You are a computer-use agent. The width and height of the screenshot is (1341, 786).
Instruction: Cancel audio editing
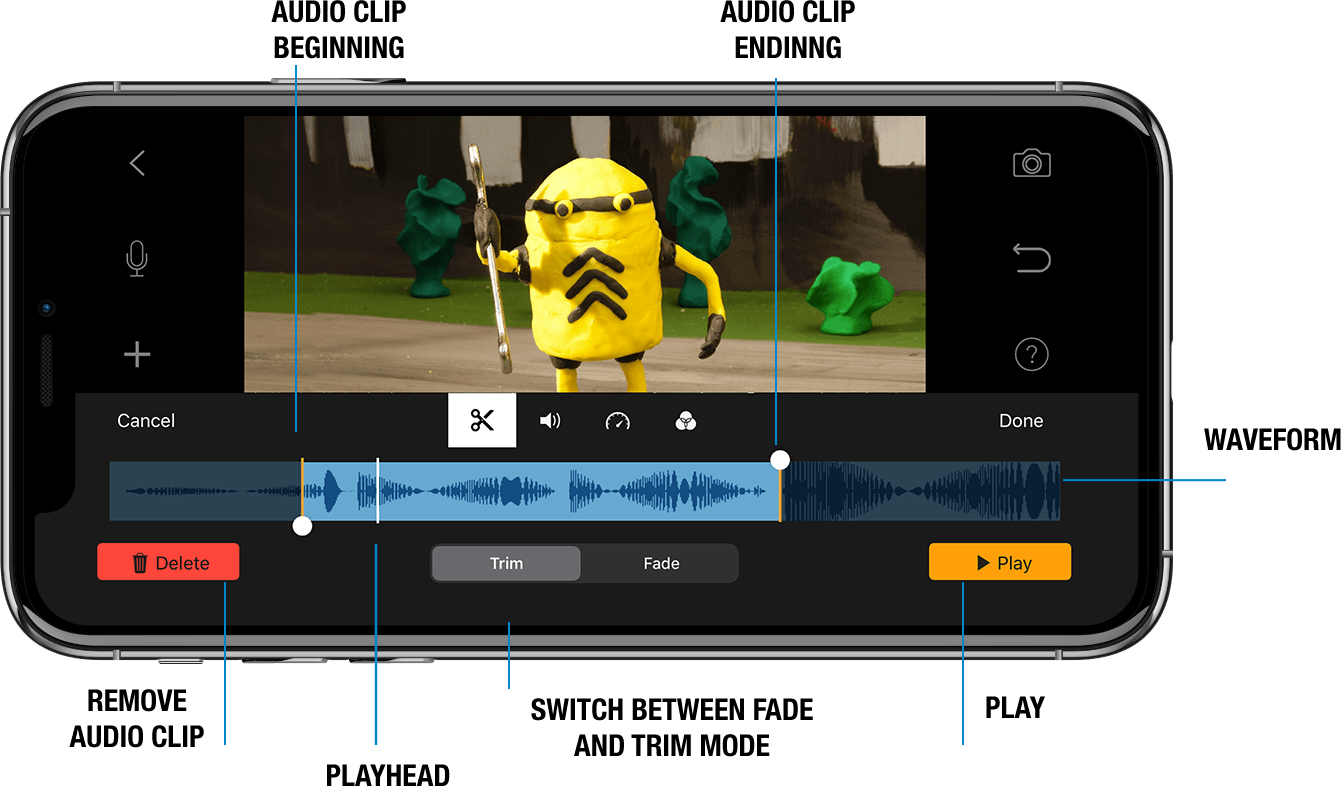point(146,421)
